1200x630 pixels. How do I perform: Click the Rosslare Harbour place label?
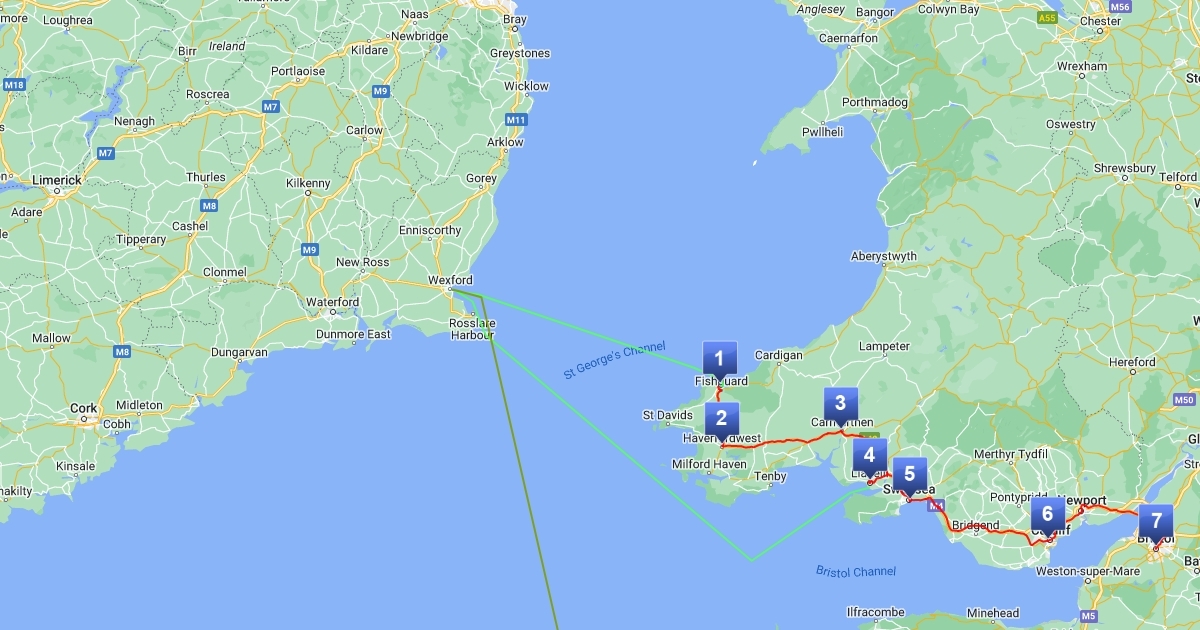[473, 329]
